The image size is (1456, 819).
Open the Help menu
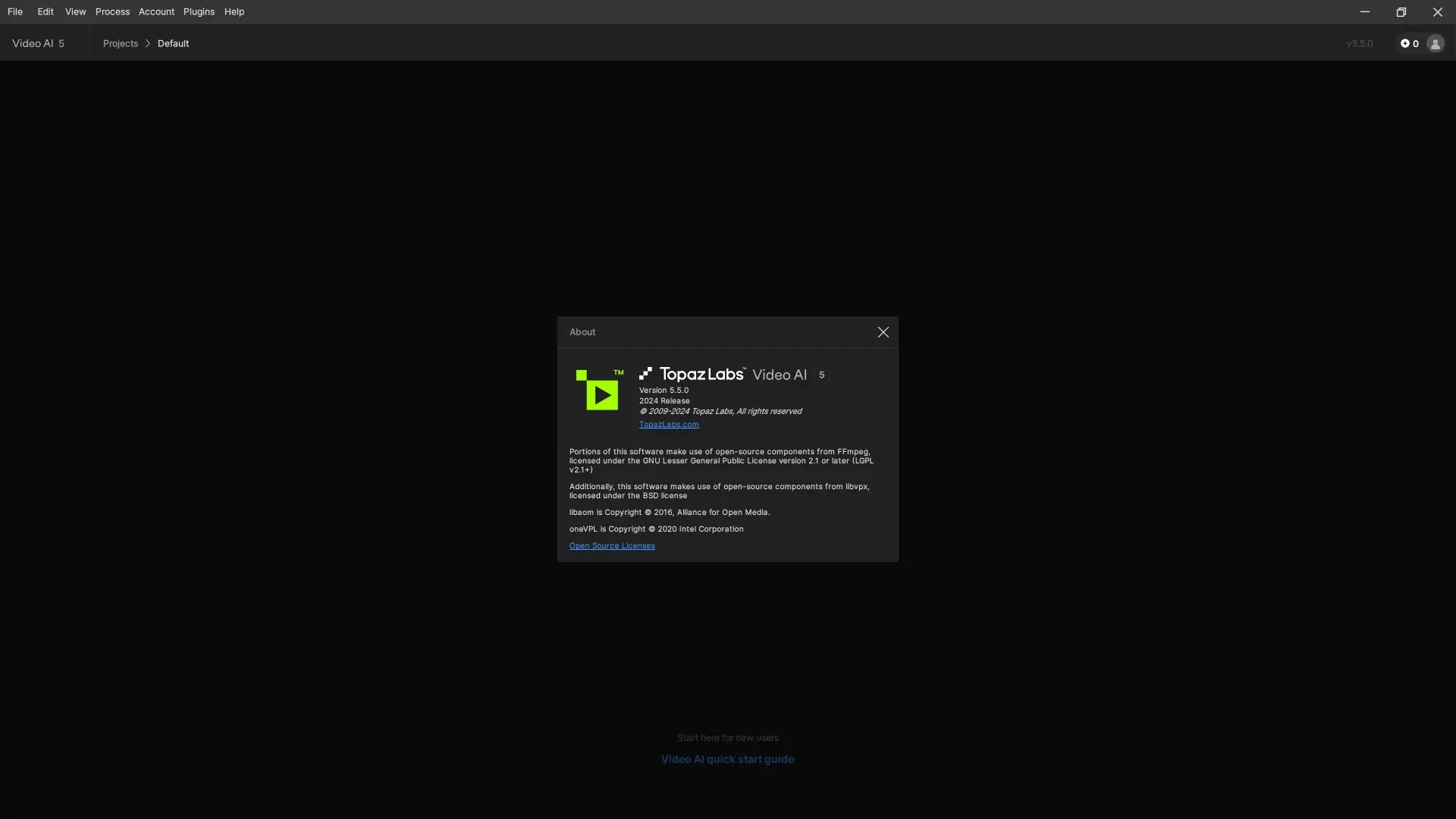[x=234, y=11]
